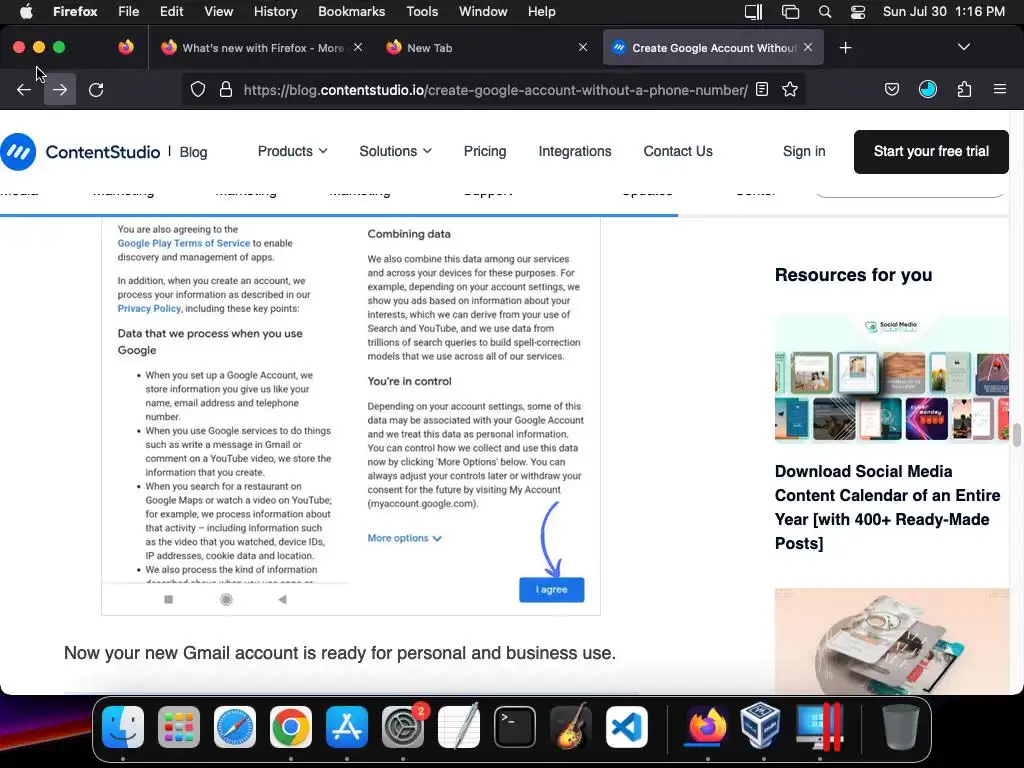
Task: Open the Contact Us link
Action: click(678, 151)
